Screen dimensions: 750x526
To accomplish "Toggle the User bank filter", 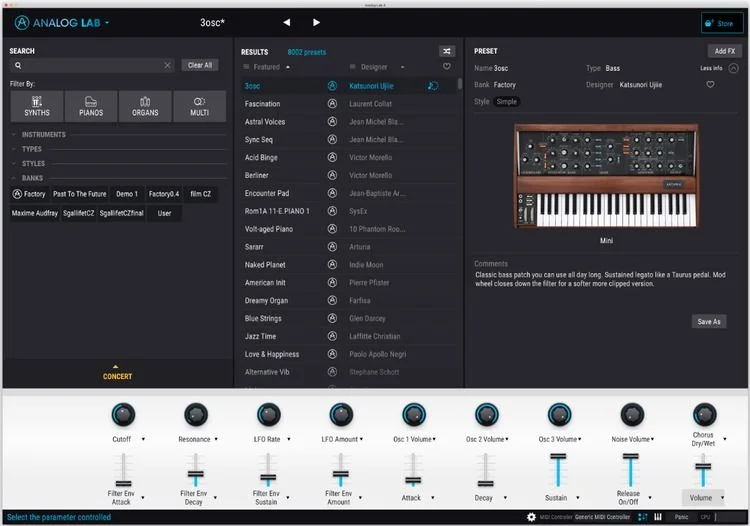I will [165, 213].
